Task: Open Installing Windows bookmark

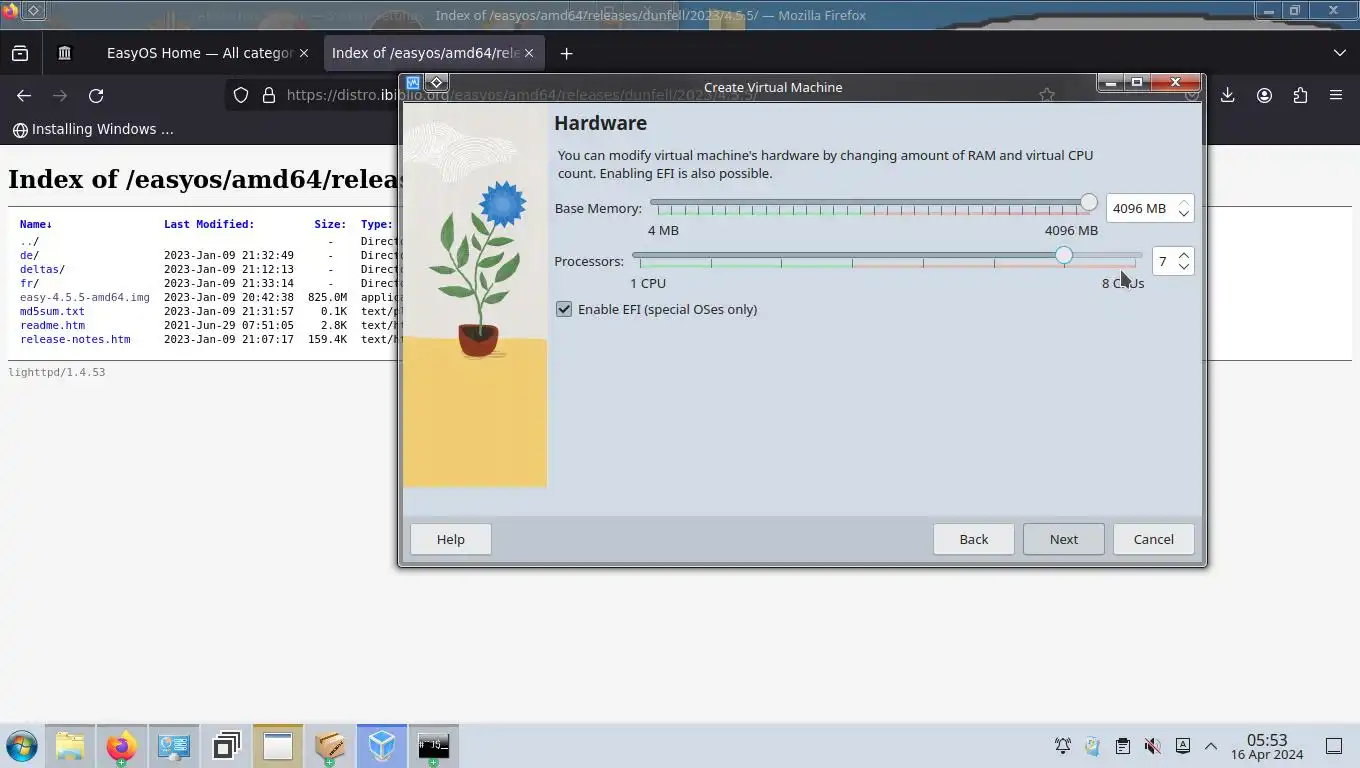Action: (93, 129)
